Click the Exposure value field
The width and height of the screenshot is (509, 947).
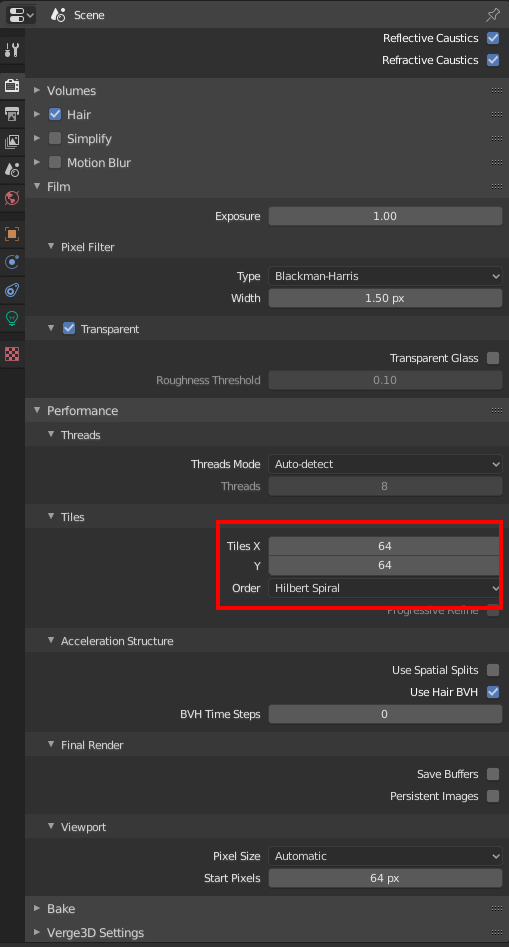[x=385, y=216]
